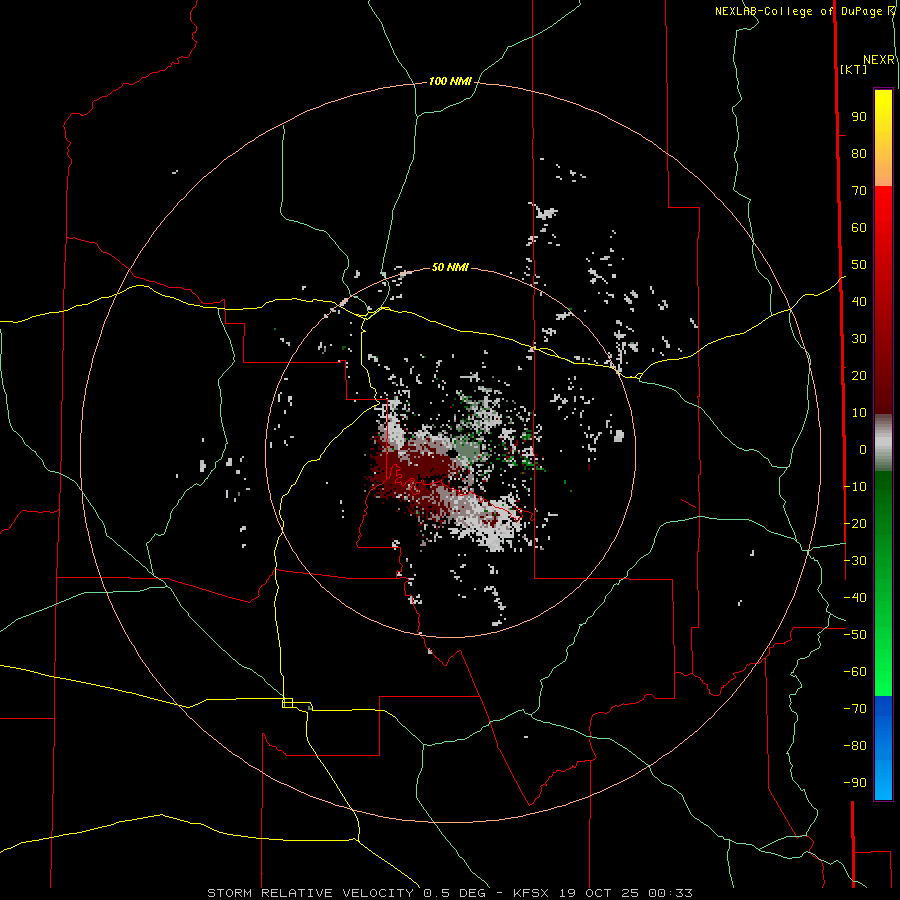Select the "-80" value on the velocity scale
900x900 pixels.
855,746
